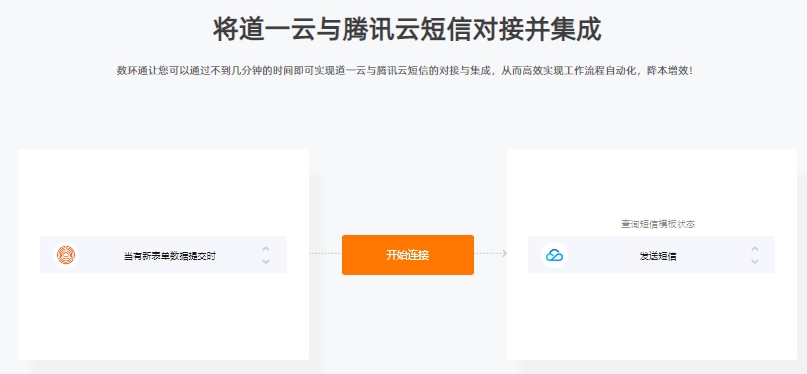The image size is (807, 374).
Task: Click down chevron in 当有新表单数据提交时 selector
Action: [x=266, y=261]
